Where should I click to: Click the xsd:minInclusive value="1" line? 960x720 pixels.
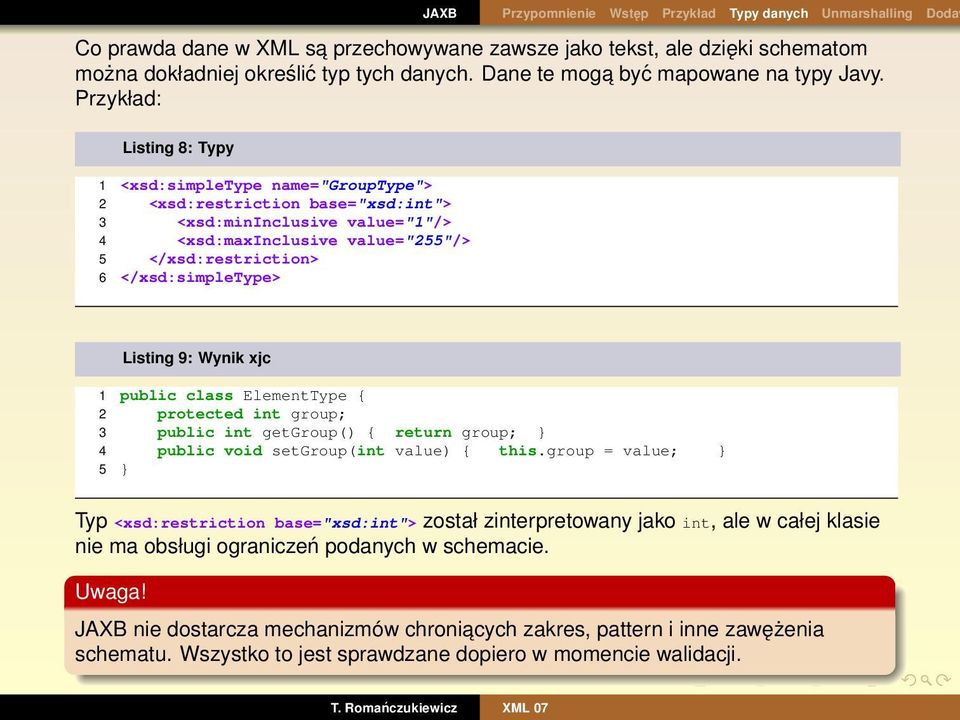tap(314, 222)
